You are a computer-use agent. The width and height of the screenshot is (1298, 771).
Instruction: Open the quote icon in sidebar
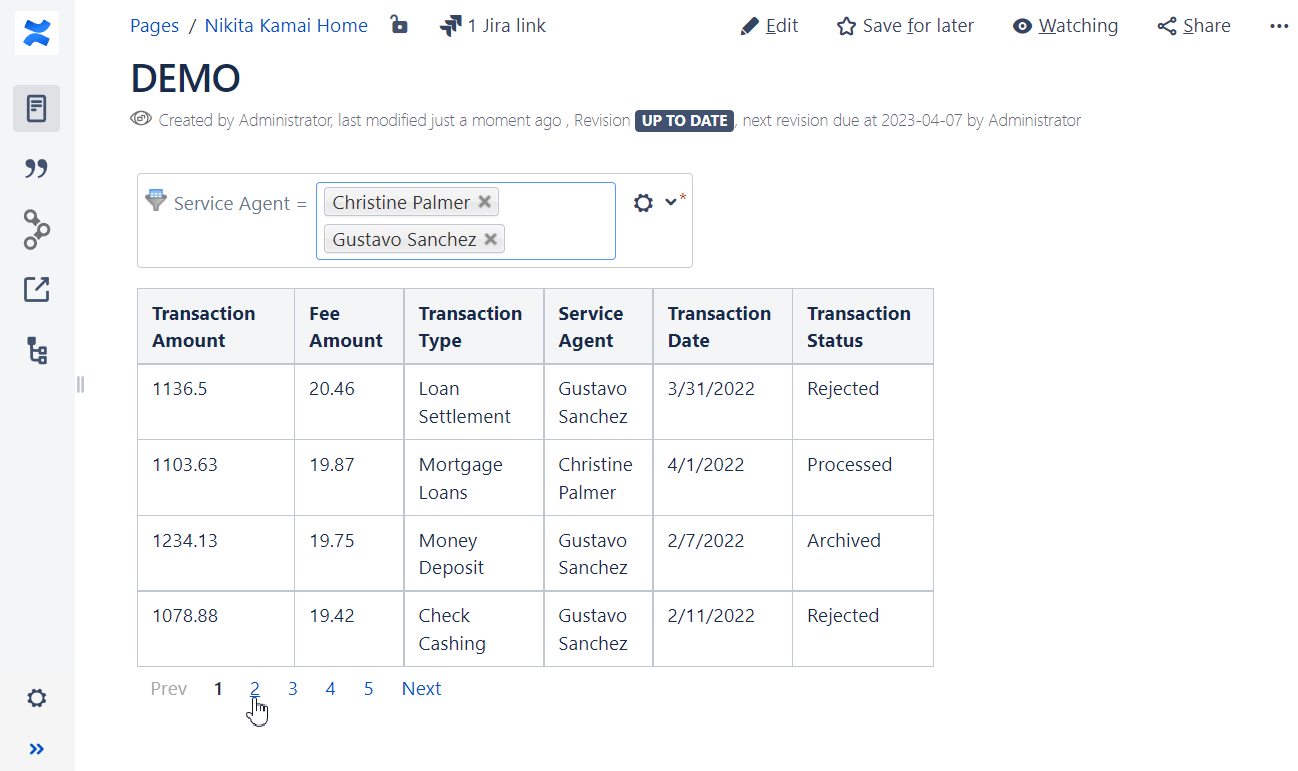tap(37, 169)
